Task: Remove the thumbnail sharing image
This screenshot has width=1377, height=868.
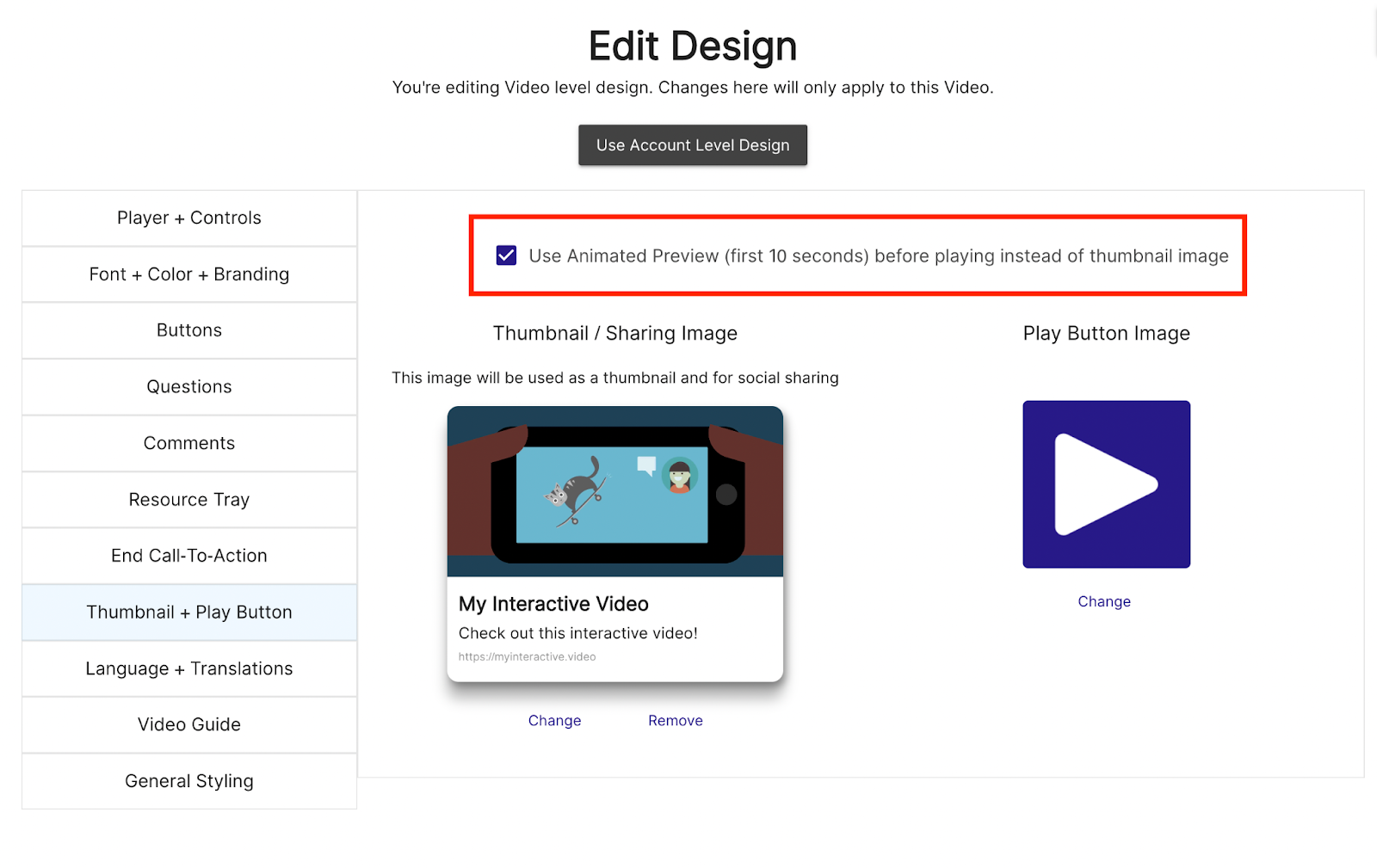Action: tap(675, 721)
